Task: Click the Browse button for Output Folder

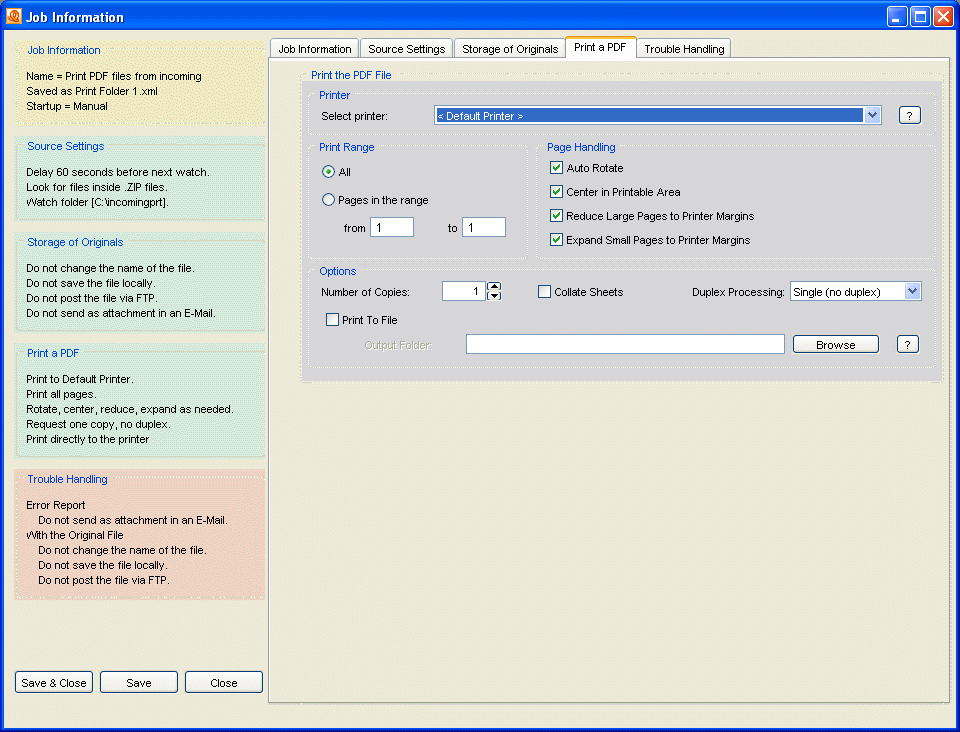Action: click(835, 343)
